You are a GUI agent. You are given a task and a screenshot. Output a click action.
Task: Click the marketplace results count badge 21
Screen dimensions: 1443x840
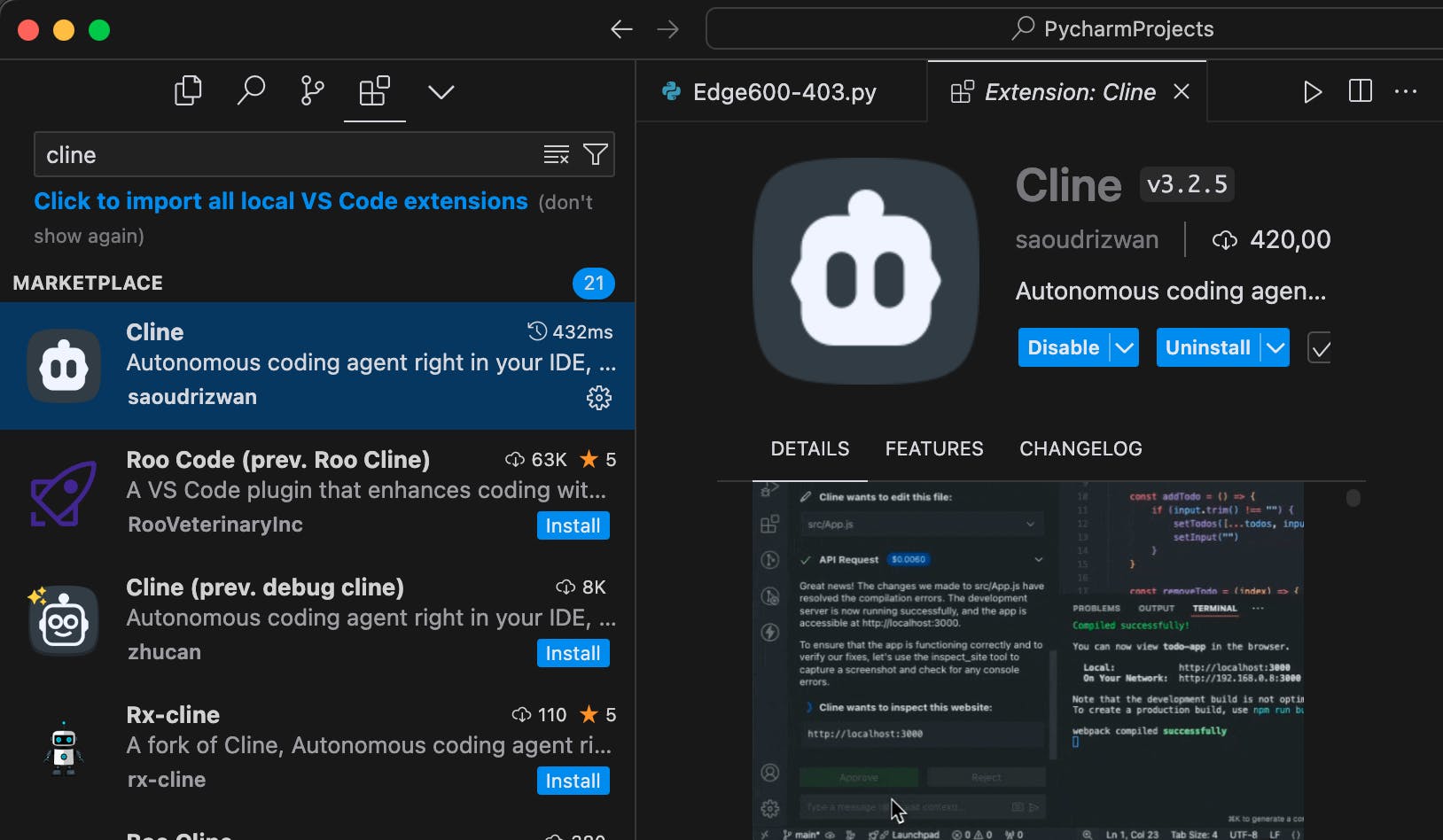(594, 284)
